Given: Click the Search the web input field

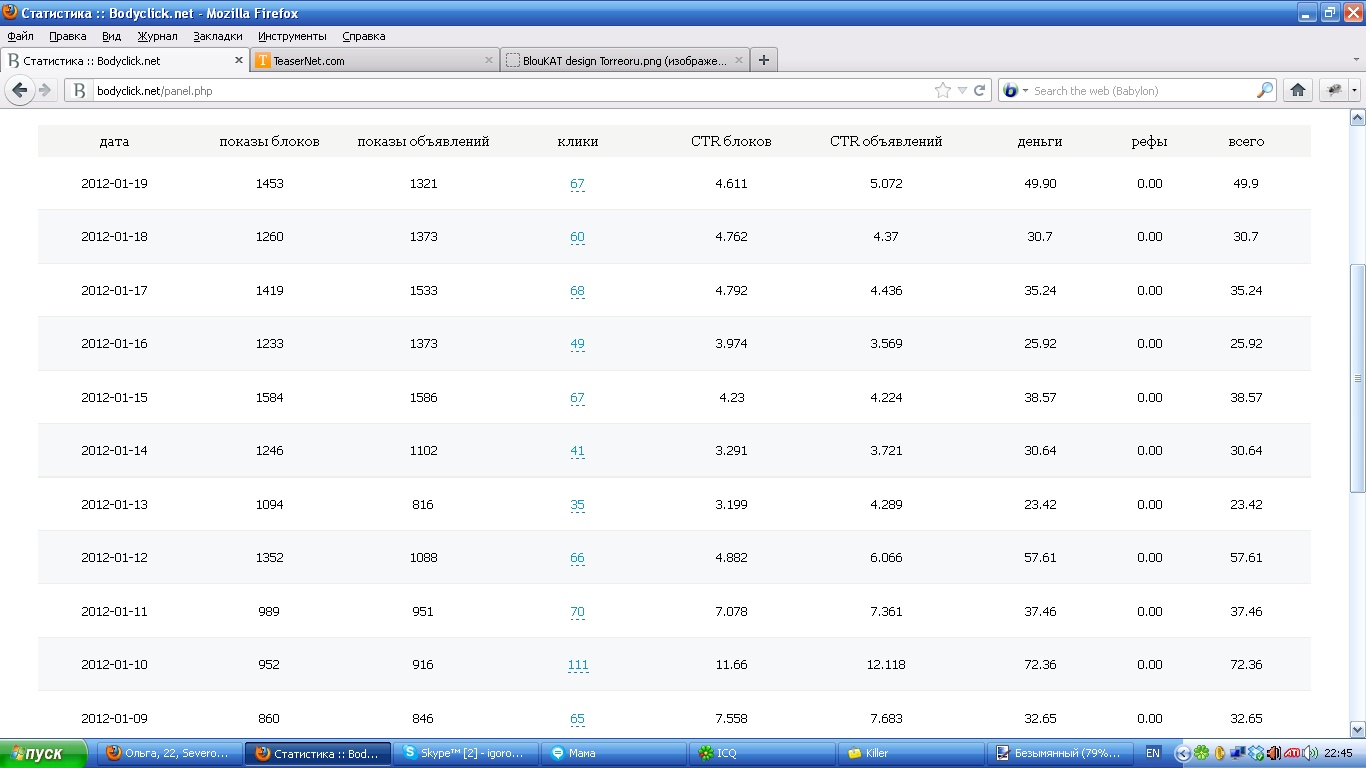Looking at the screenshot, I should coord(1140,90).
